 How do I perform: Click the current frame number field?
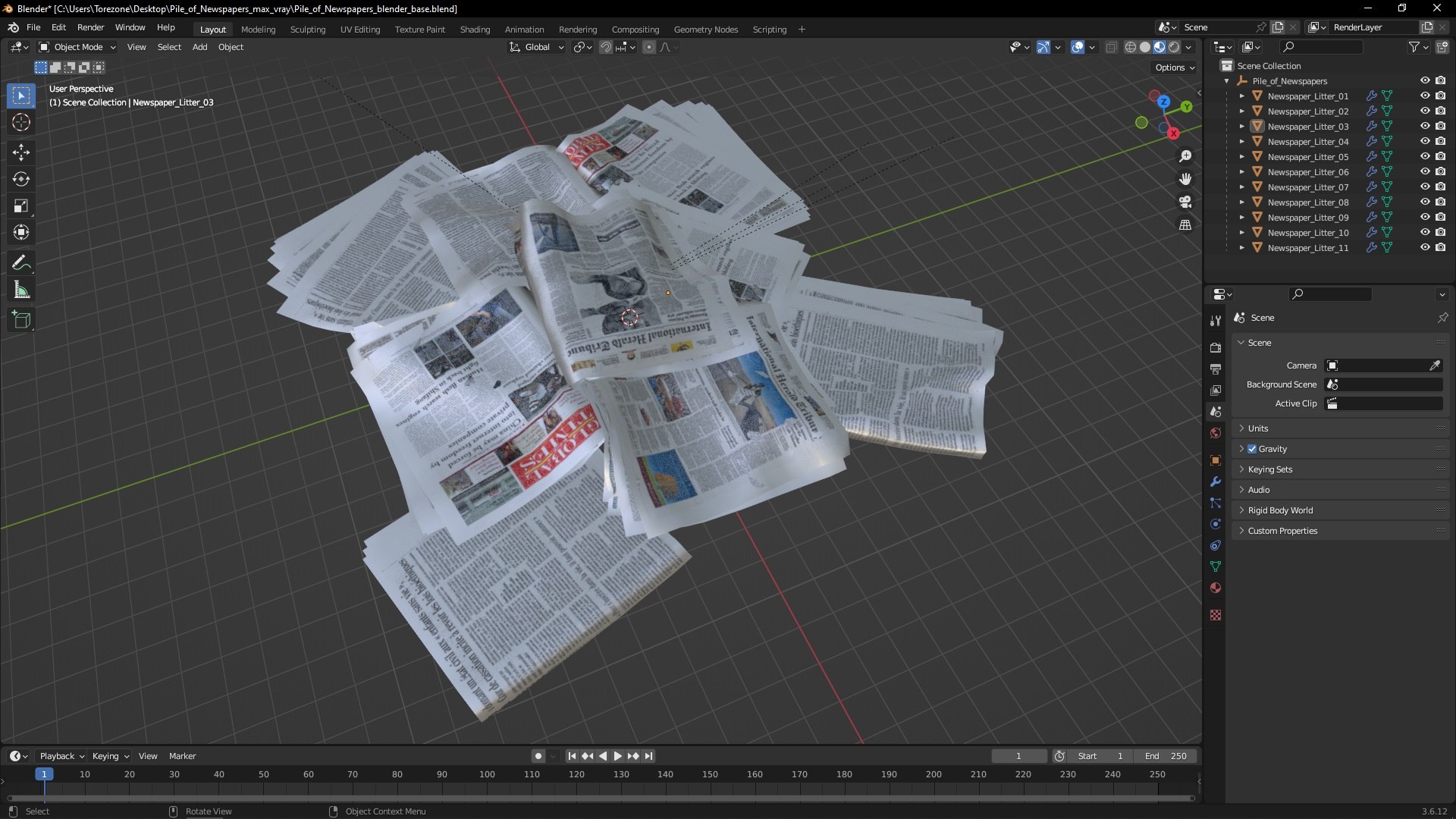click(x=1018, y=756)
